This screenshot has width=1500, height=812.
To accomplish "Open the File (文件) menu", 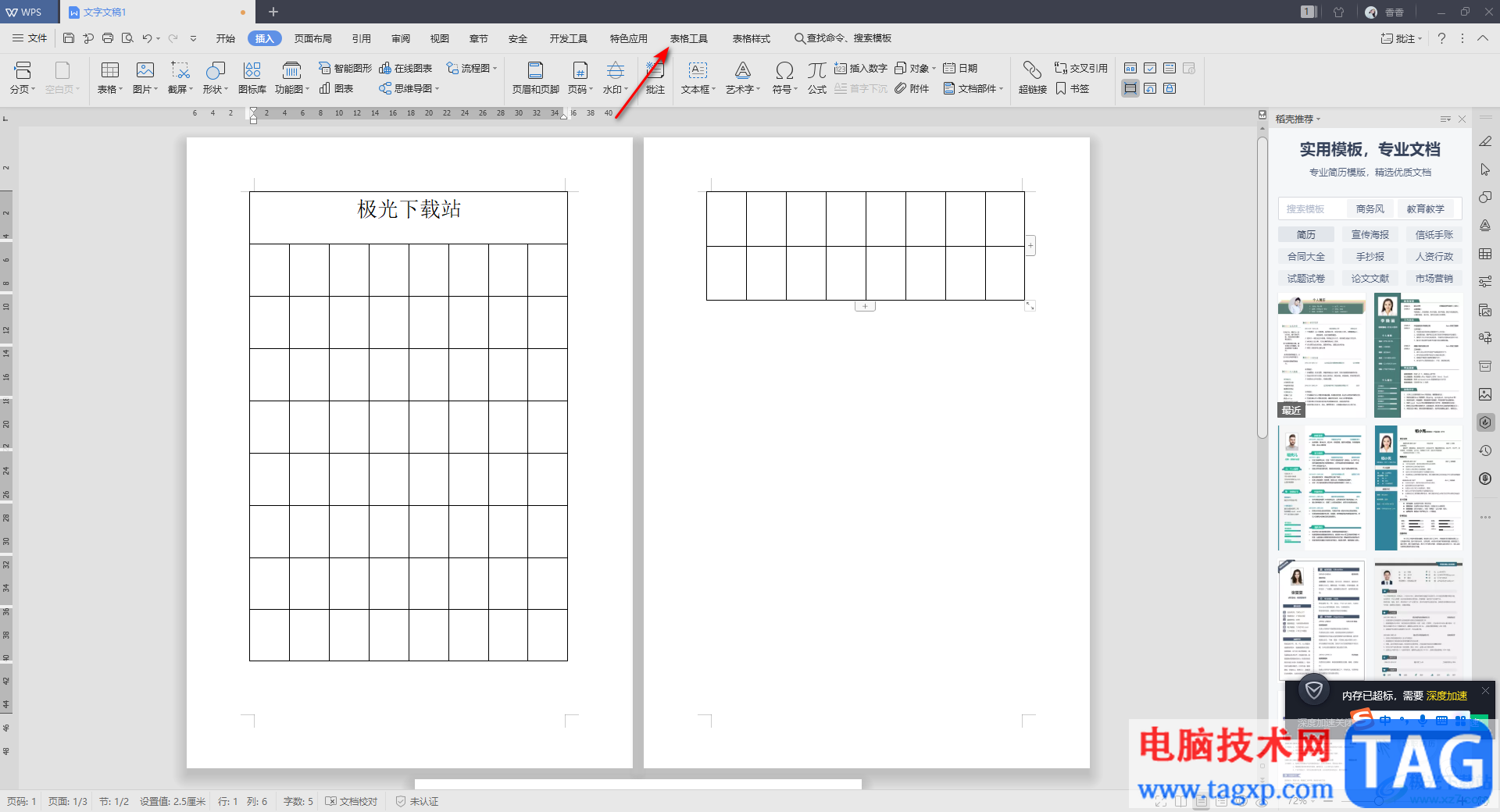I will pos(30,38).
